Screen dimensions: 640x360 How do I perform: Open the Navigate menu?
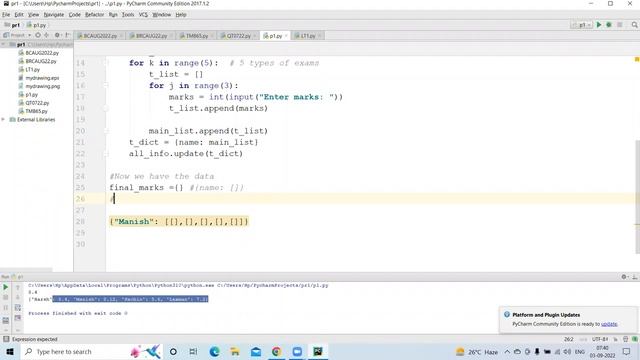click(x=54, y=15)
